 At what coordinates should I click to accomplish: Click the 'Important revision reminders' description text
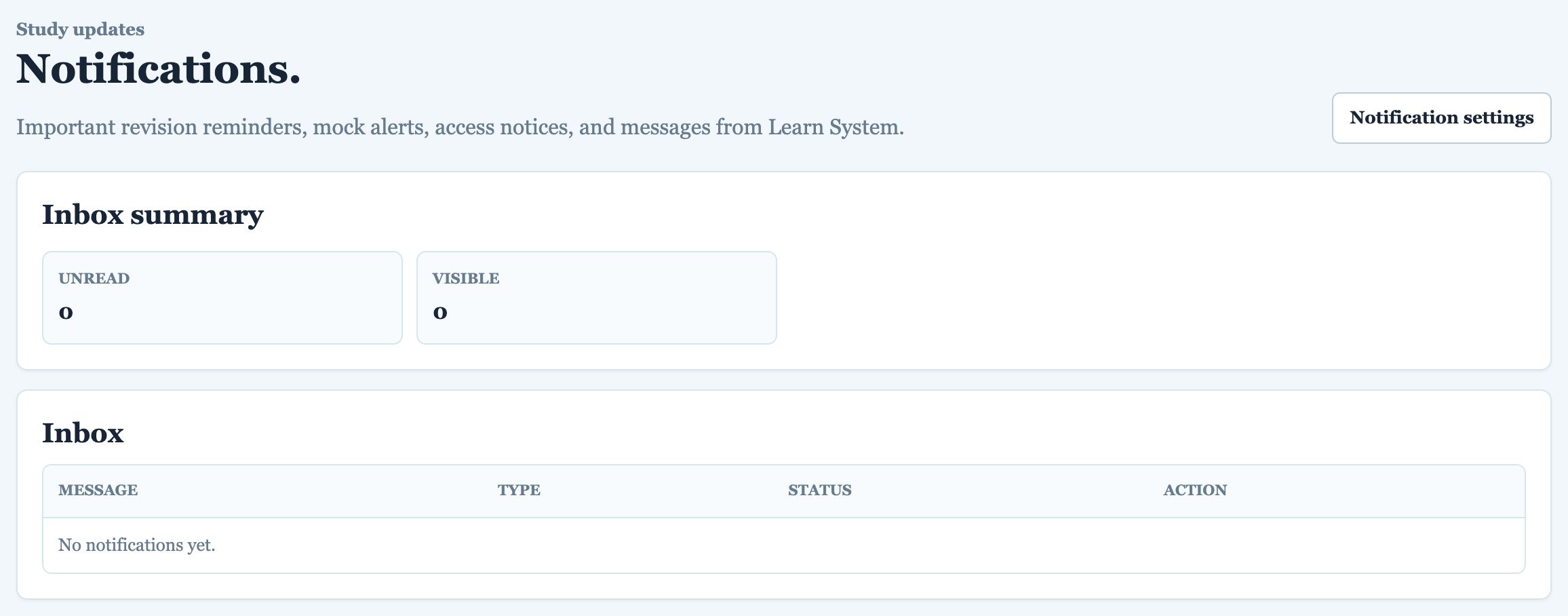click(460, 128)
